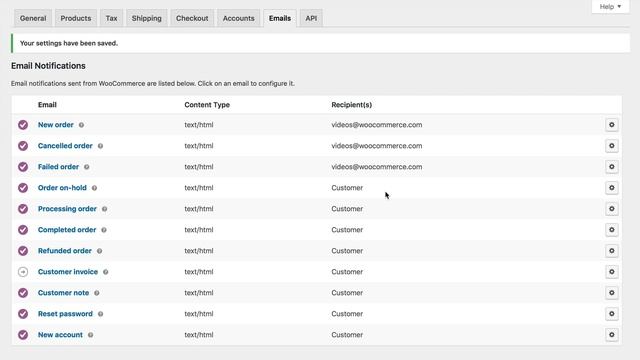Image resolution: width=640 pixels, height=360 pixels.
Task: Open gear settings for Order on-hold email
Action: point(611,188)
